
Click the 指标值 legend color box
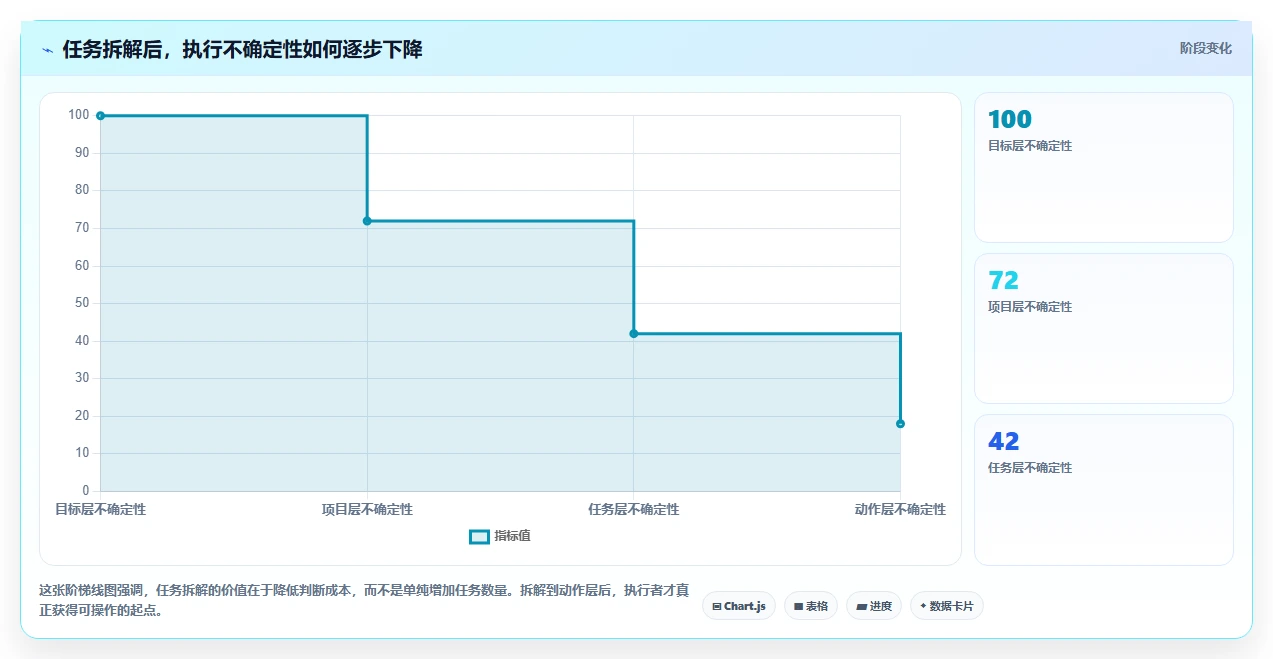(x=479, y=537)
